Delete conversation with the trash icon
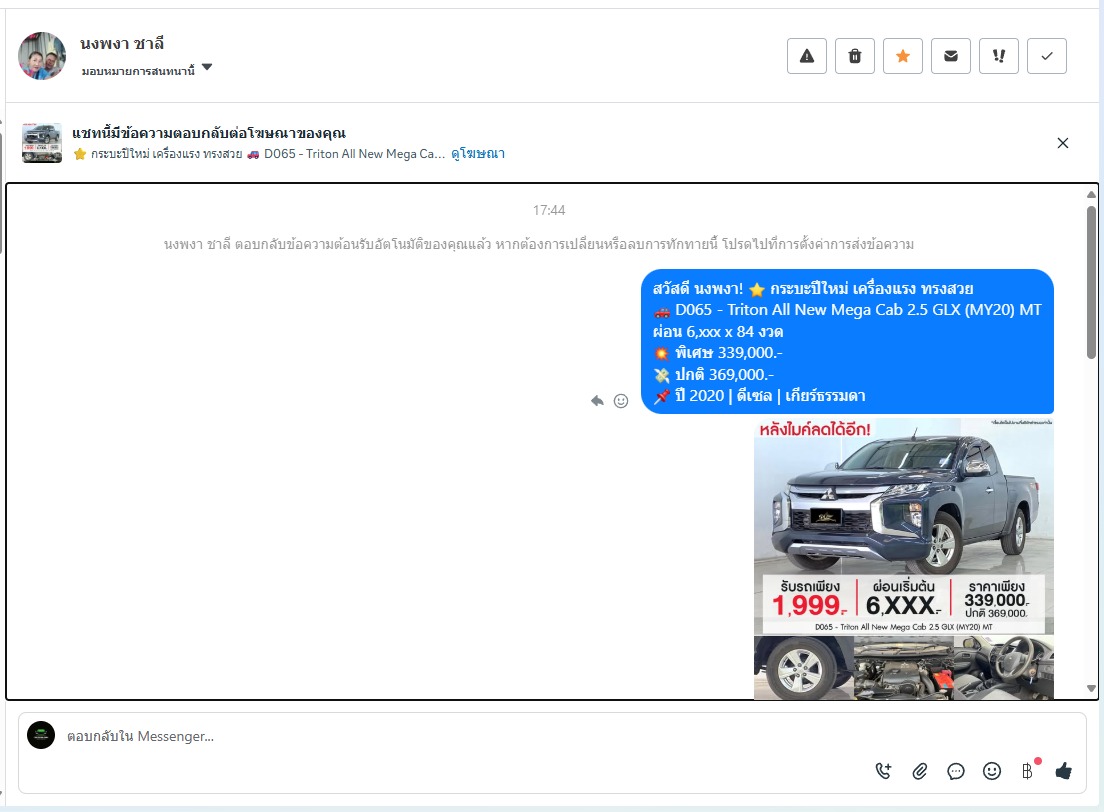This screenshot has height=812, width=1104. click(x=855, y=56)
